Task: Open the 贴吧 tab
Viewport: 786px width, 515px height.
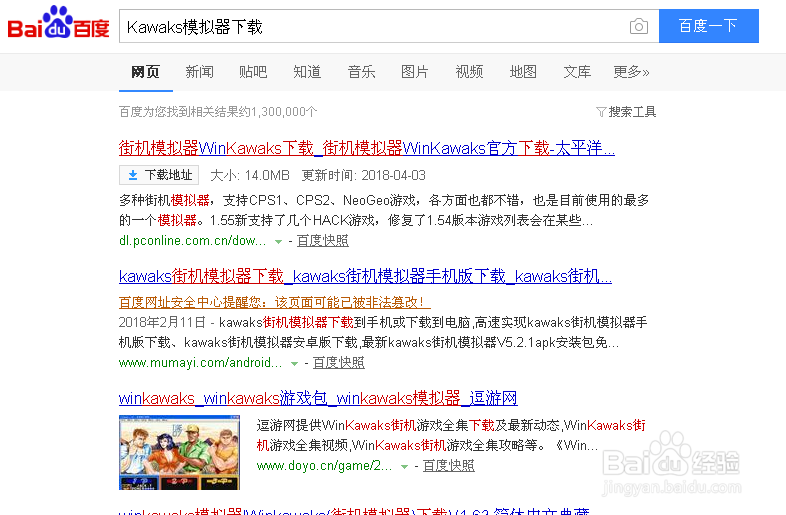Action: [253, 72]
